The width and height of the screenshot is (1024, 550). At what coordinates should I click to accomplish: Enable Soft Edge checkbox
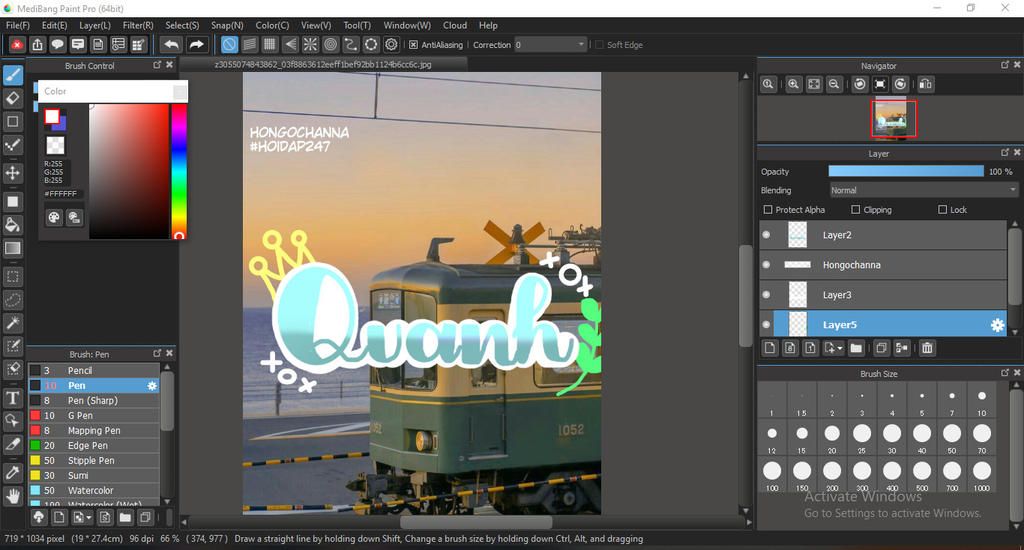coord(600,44)
